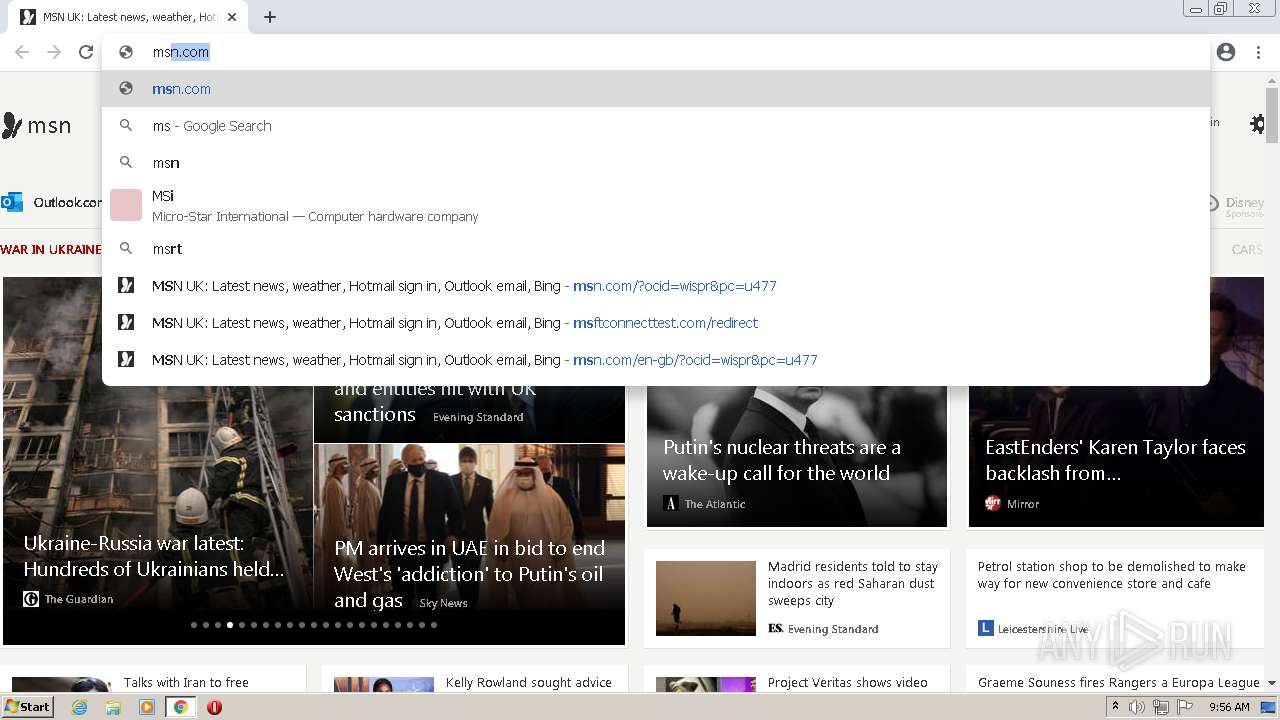This screenshot has width=1280, height=720.
Task: Select the highlighted msn.com suggestion
Action: coord(656,89)
